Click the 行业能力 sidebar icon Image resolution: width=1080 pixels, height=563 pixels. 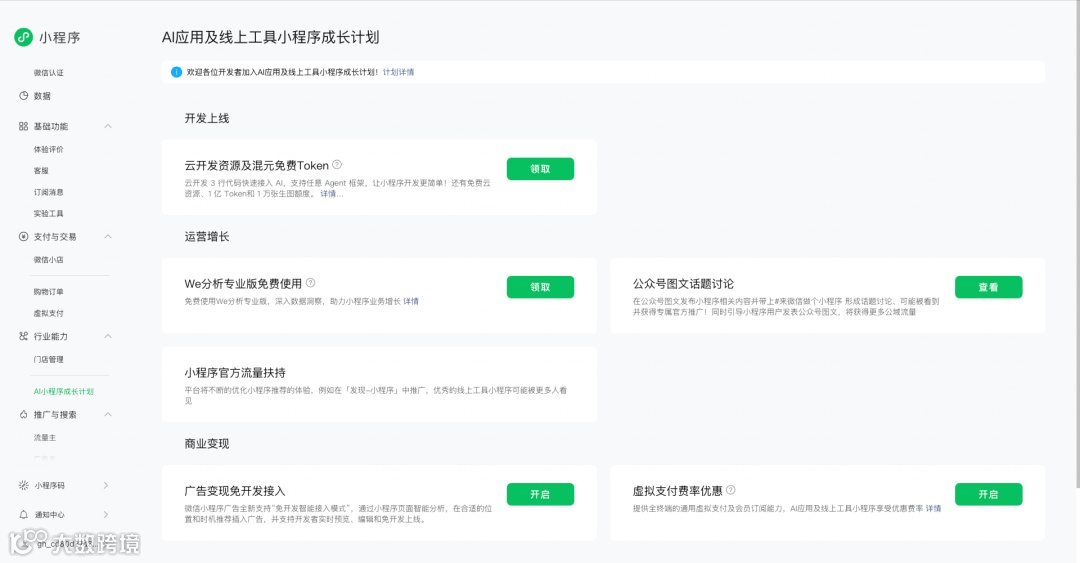tap(23, 336)
